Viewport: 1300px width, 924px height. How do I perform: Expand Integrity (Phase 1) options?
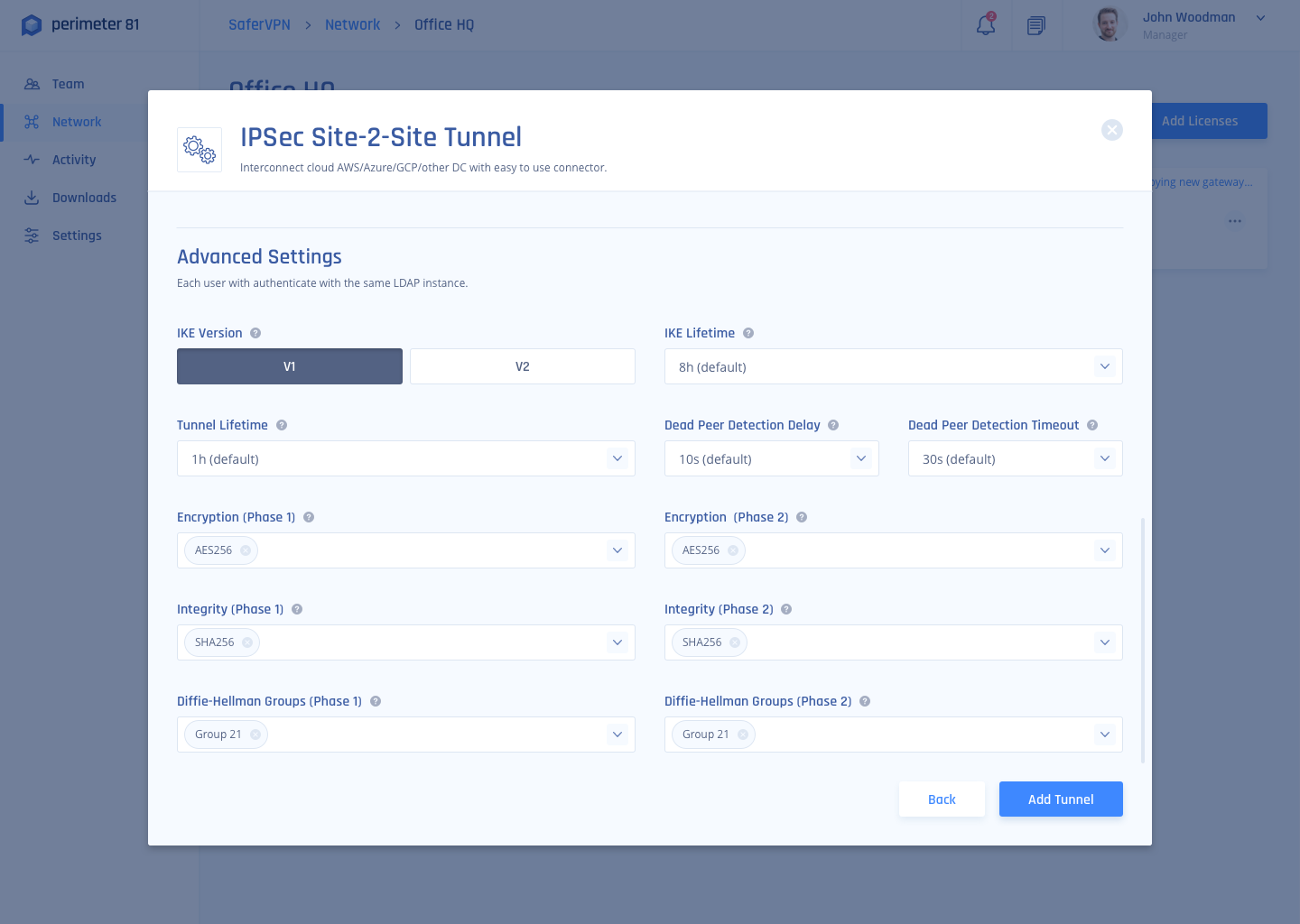coord(617,642)
